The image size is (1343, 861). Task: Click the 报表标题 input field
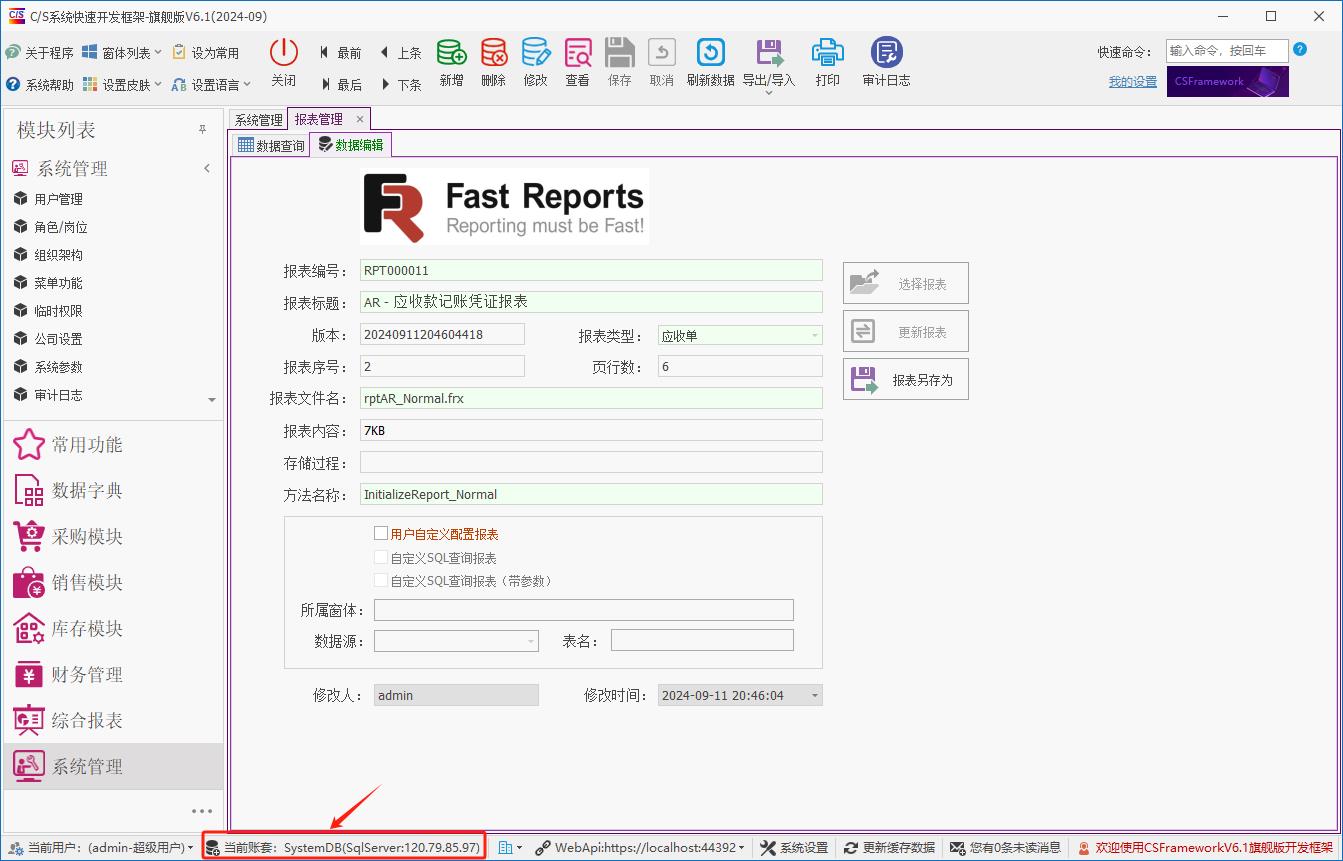point(591,302)
